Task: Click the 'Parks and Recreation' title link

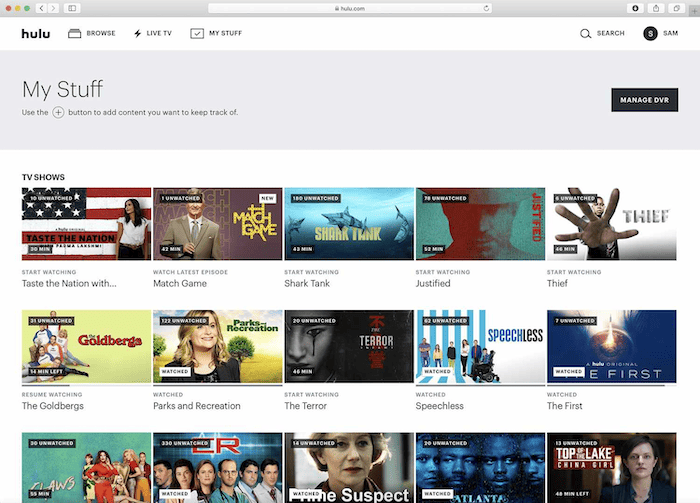Action: pyautogui.click(x=197, y=406)
